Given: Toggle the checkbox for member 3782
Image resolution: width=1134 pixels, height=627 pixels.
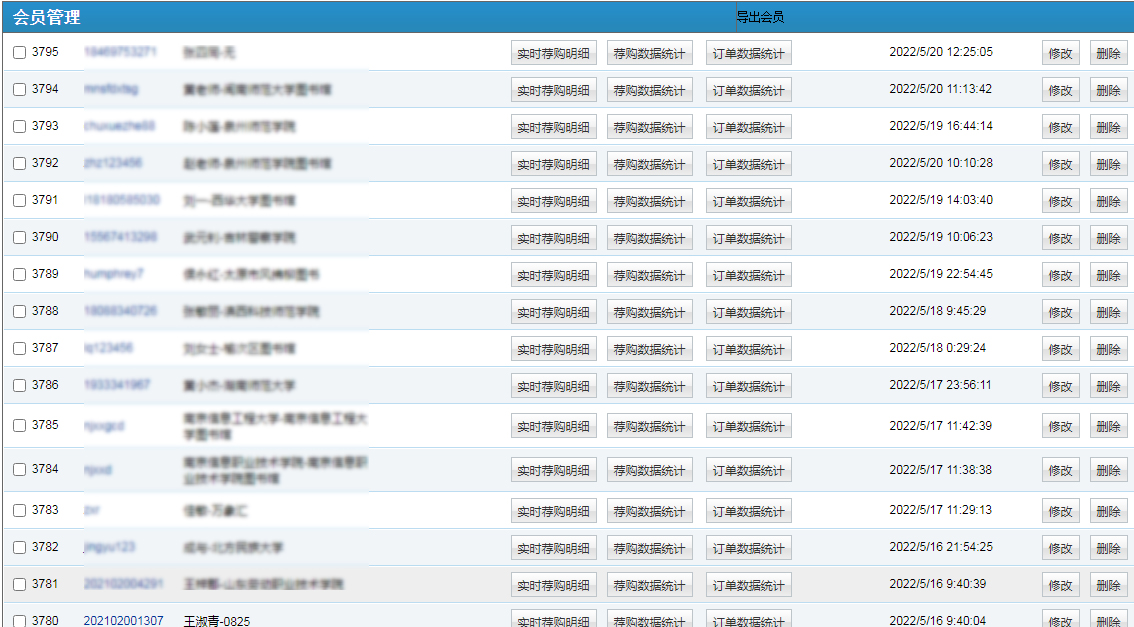Looking at the screenshot, I should point(20,548).
